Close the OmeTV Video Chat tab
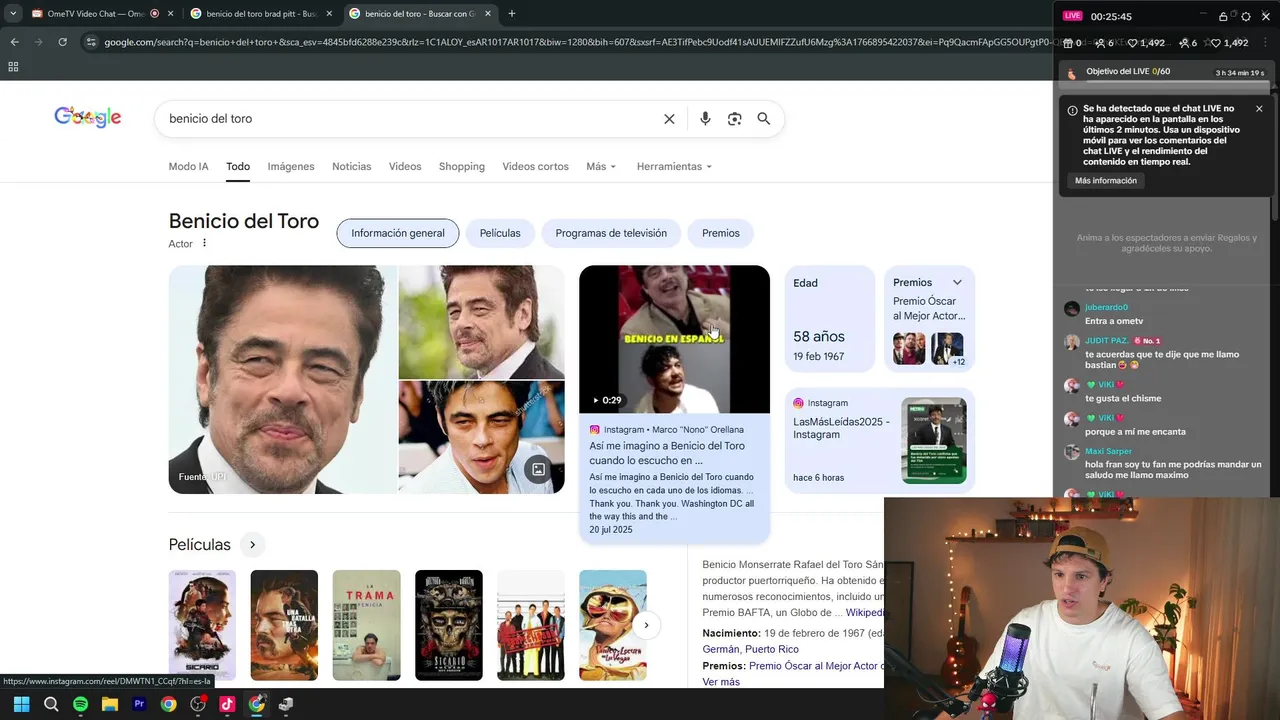The height and width of the screenshot is (720, 1280). coord(171,14)
